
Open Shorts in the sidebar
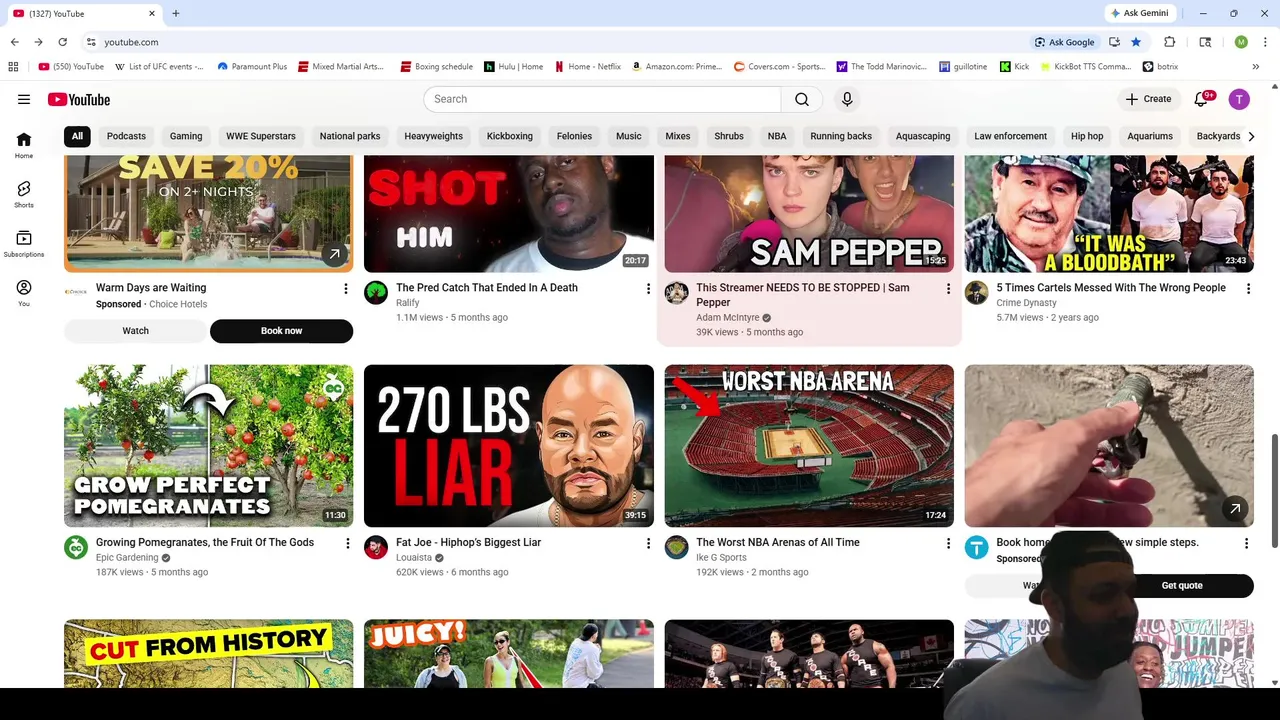(x=24, y=194)
